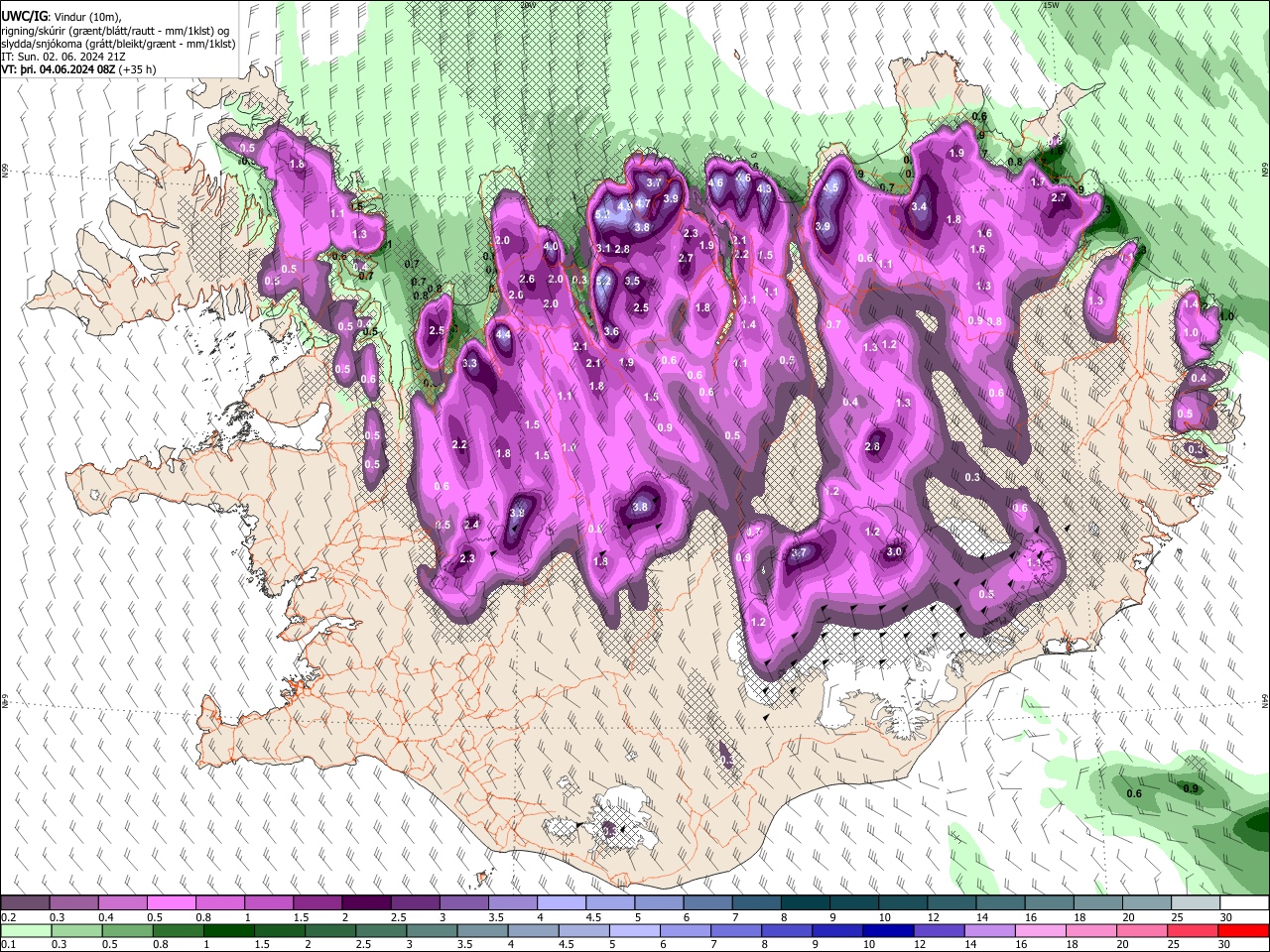Click the 64N latitude label on right edge

(1265, 699)
